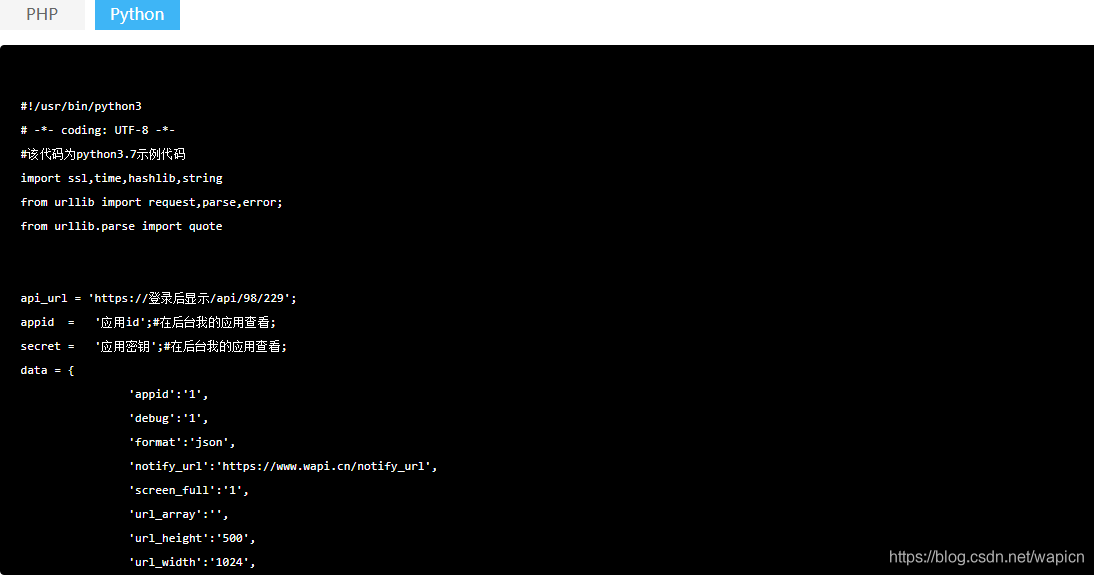Click the python3 shebang line

[81, 106]
